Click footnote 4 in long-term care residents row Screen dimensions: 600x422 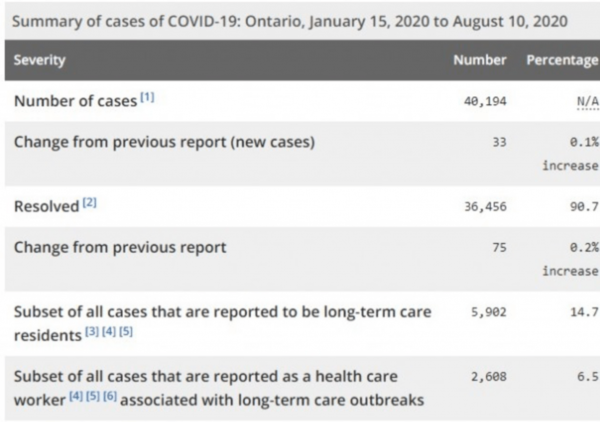coord(109,331)
